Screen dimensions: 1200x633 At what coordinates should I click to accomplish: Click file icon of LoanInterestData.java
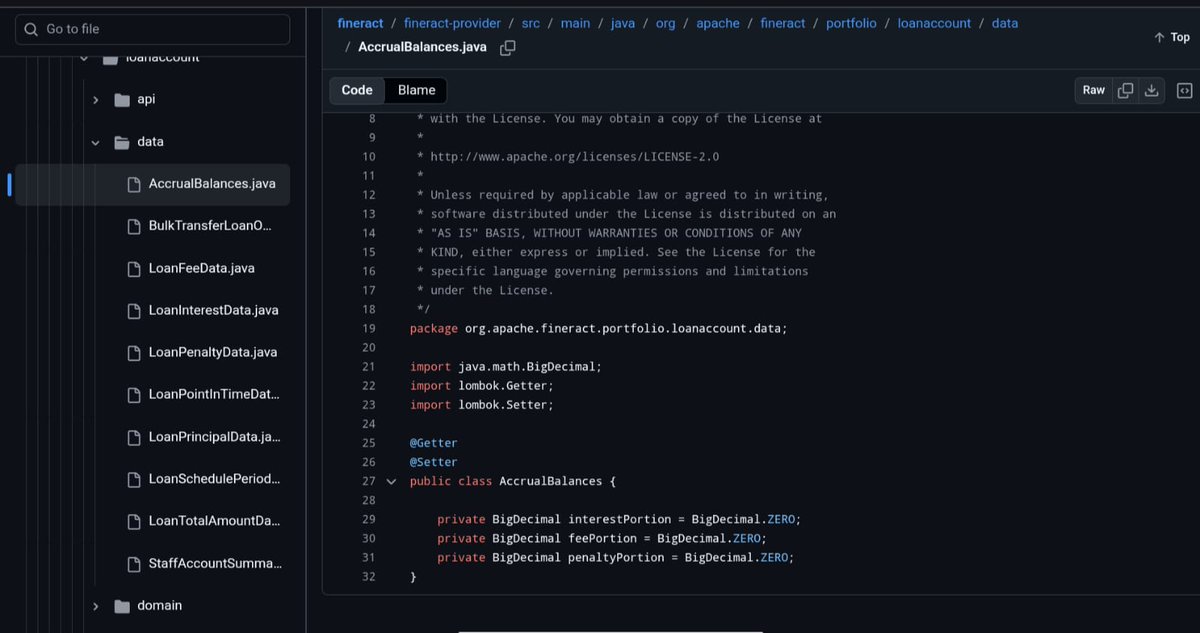134,310
